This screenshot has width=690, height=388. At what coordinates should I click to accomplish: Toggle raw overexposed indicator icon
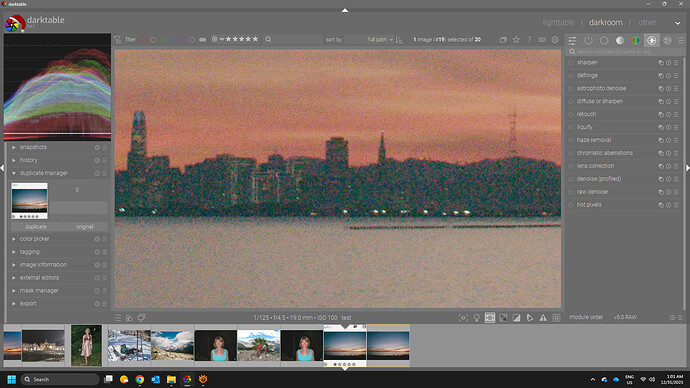tap(503, 318)
